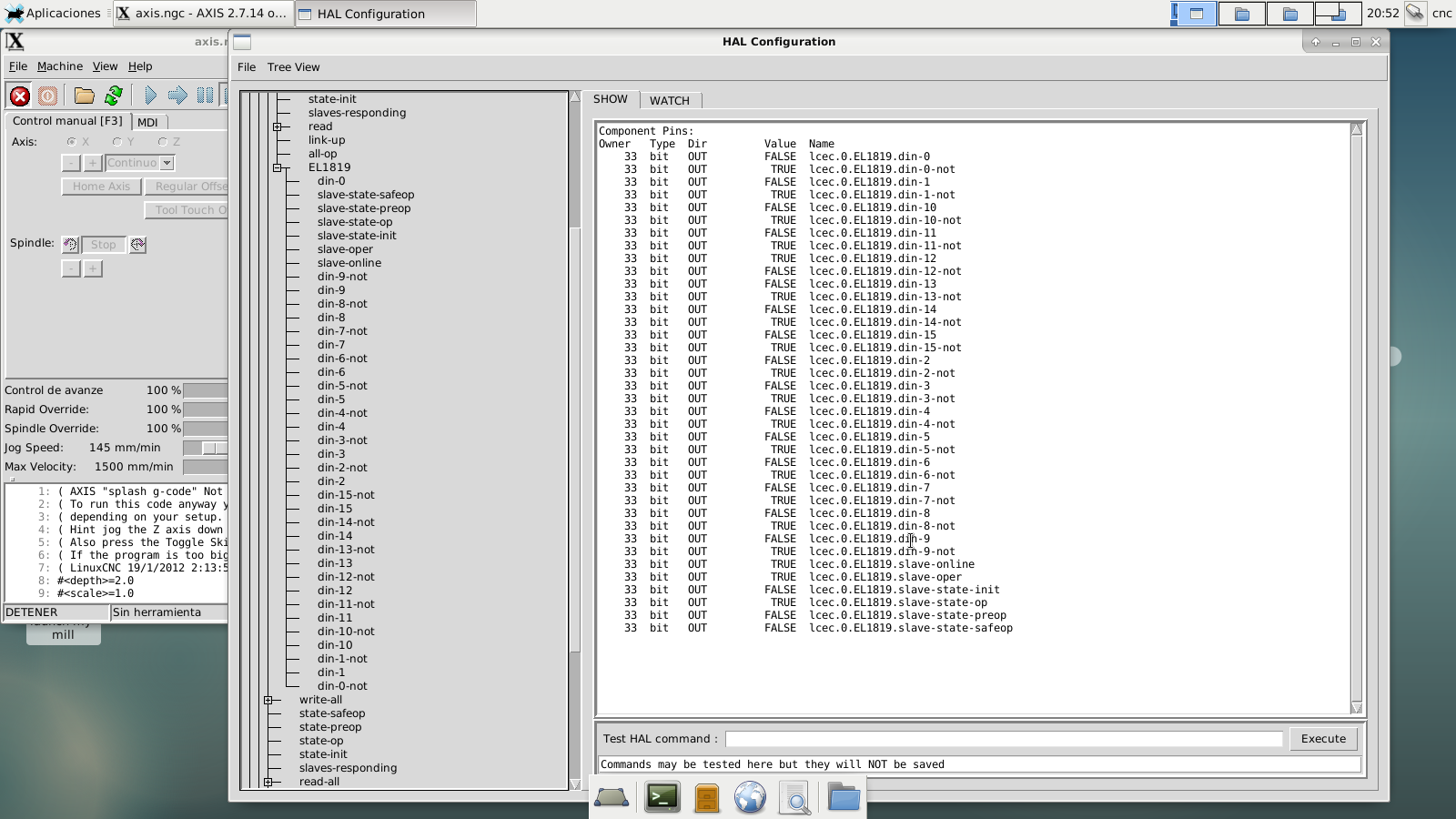Open the Aplicaciones menu
This screenshot has height=819, width=1456.
[53, 13]
